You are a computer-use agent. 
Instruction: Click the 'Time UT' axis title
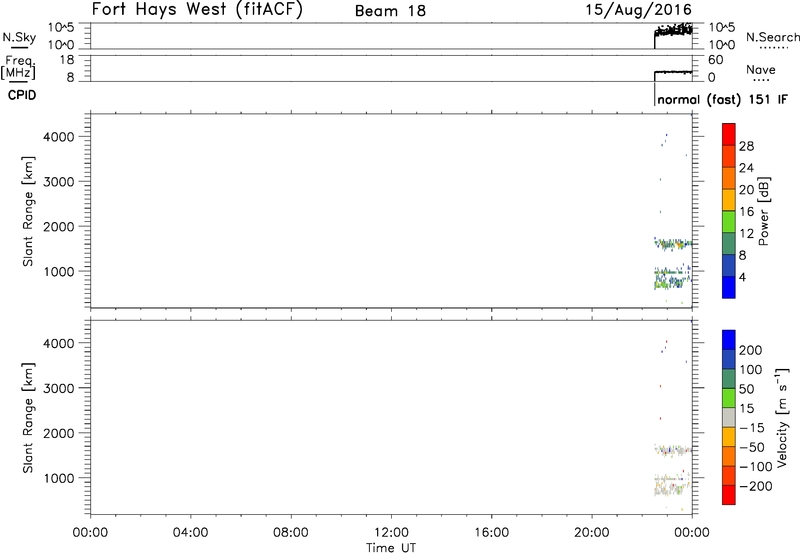[x=391, y=548]
